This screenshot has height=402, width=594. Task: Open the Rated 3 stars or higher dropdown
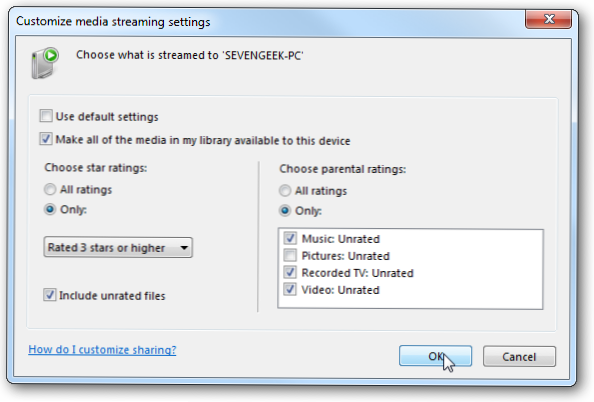pyautogui.click(x=118, y=247)
